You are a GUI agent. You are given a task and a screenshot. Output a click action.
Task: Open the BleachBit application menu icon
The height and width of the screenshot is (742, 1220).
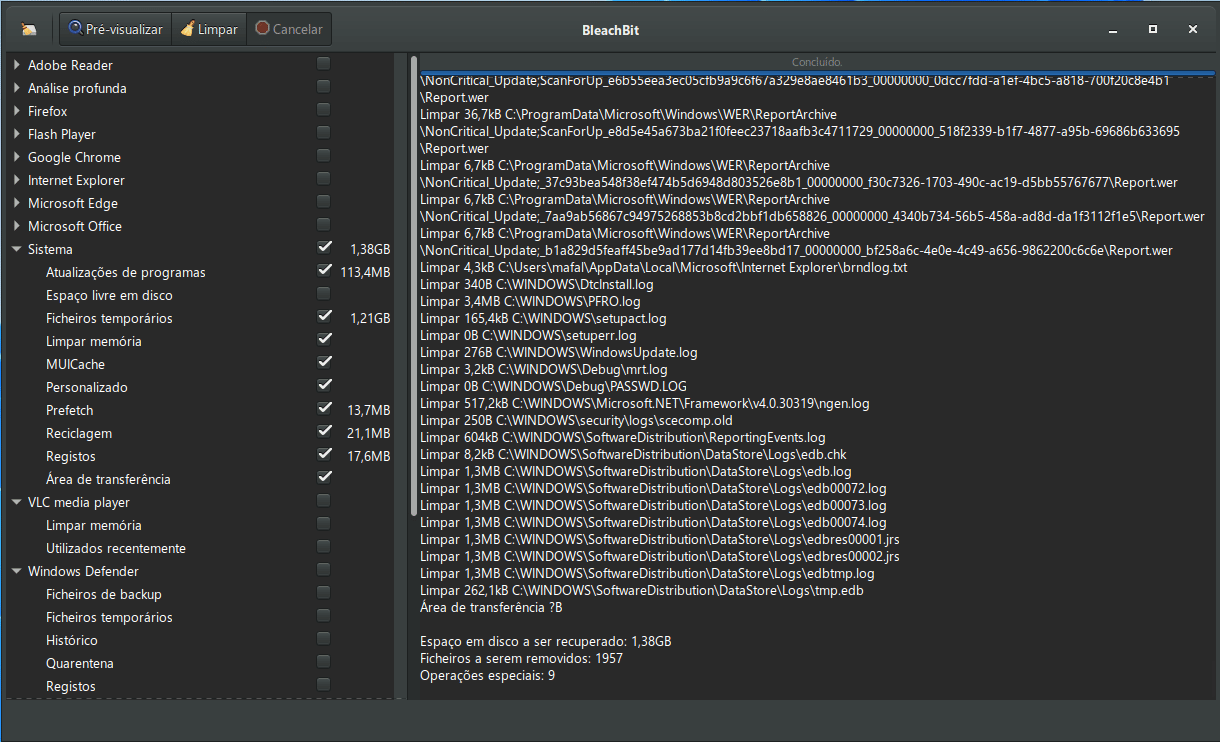point(29,30)
